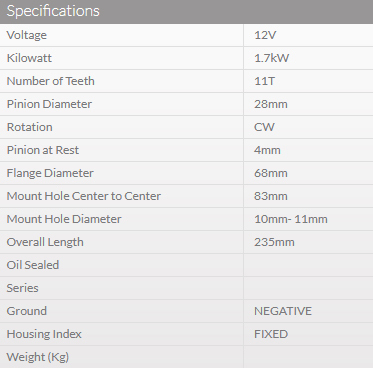Select the Pinion Diameter label
The image size is (373, 368).
49,104
